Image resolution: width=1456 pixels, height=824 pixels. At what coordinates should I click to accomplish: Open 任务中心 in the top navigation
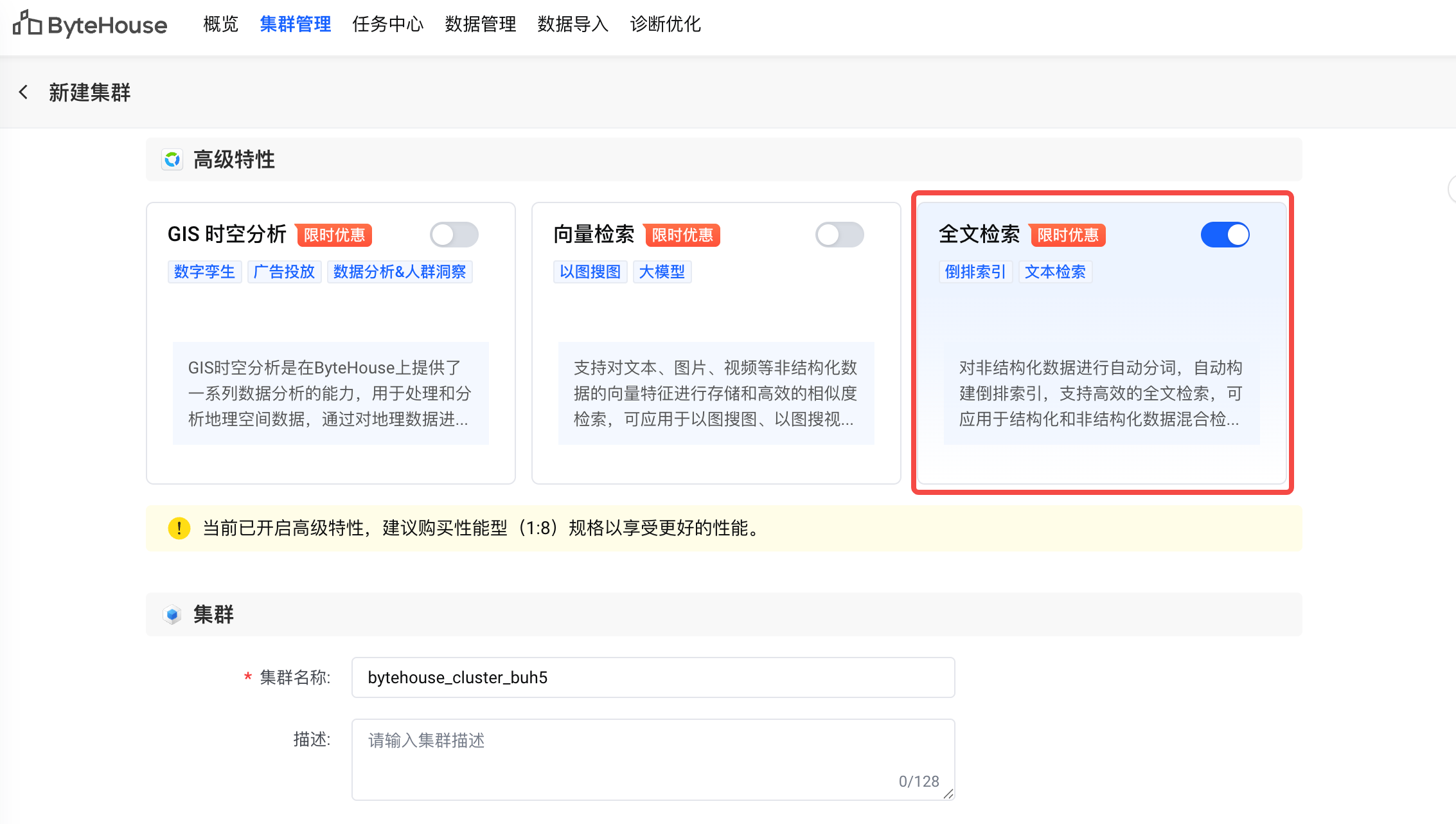[388, 24]
